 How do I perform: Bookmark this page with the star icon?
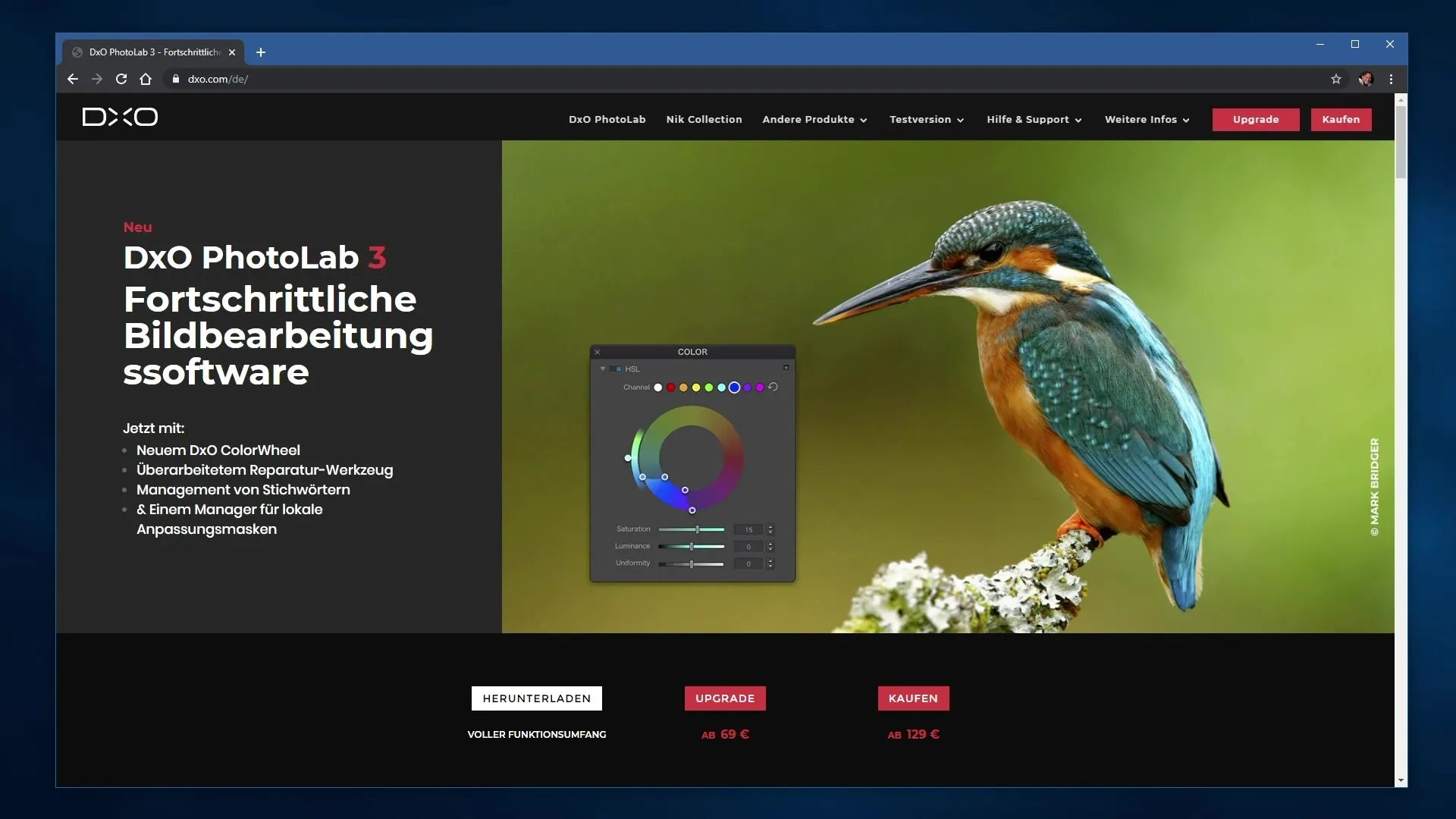[x=1336, y=79]
